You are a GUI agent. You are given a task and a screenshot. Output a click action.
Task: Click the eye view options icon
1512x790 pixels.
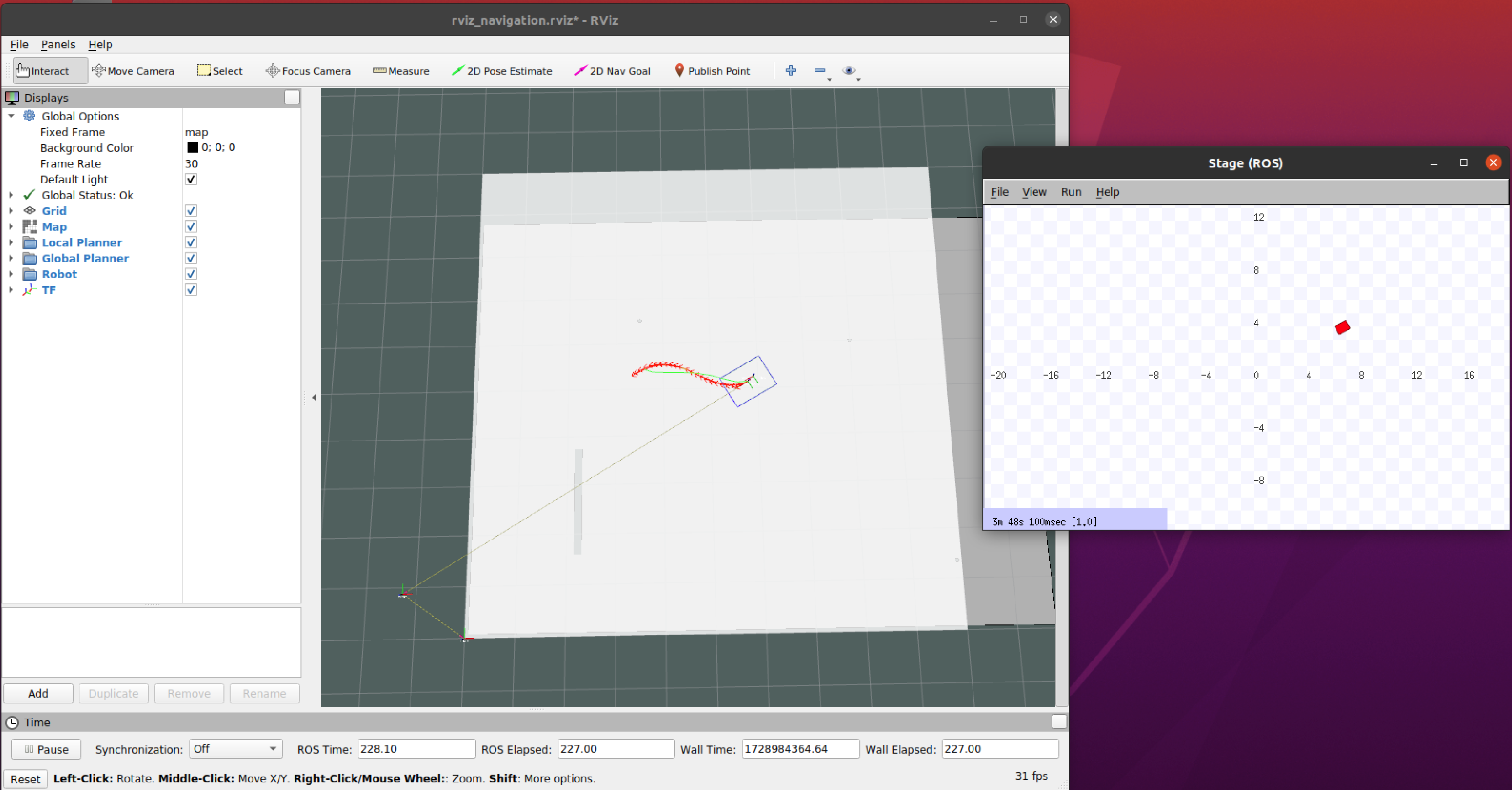pyautogui.click(x=849, y=70)
